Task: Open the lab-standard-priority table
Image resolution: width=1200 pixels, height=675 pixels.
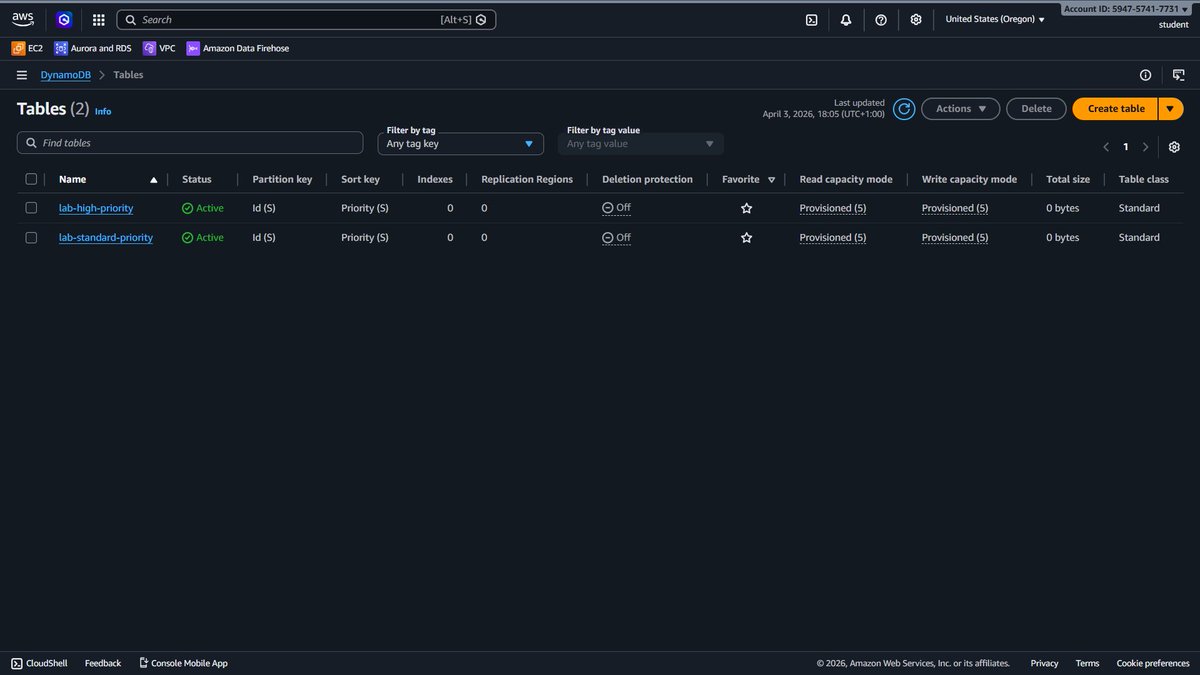Action: (x=106, y=238)
